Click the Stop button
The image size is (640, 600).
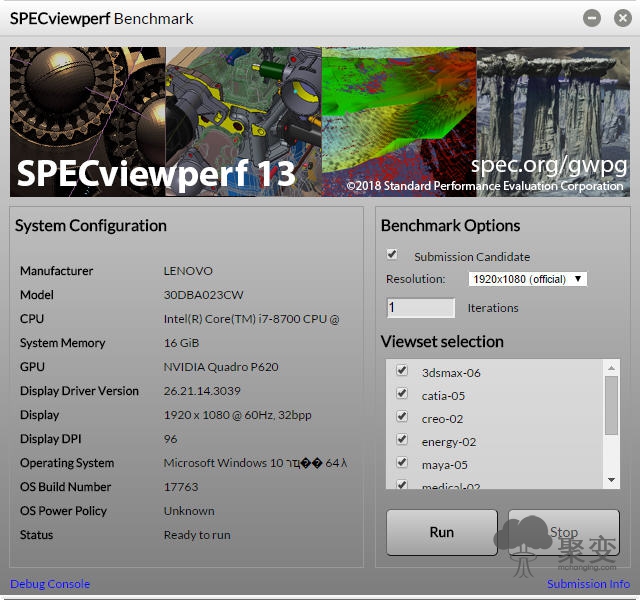pos(564,532)
